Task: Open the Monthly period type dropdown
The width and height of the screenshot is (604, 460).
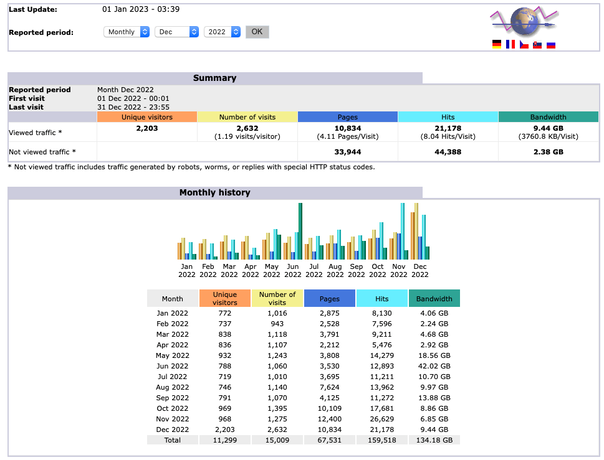Action: pyautogui.click(x=126, y=32)
